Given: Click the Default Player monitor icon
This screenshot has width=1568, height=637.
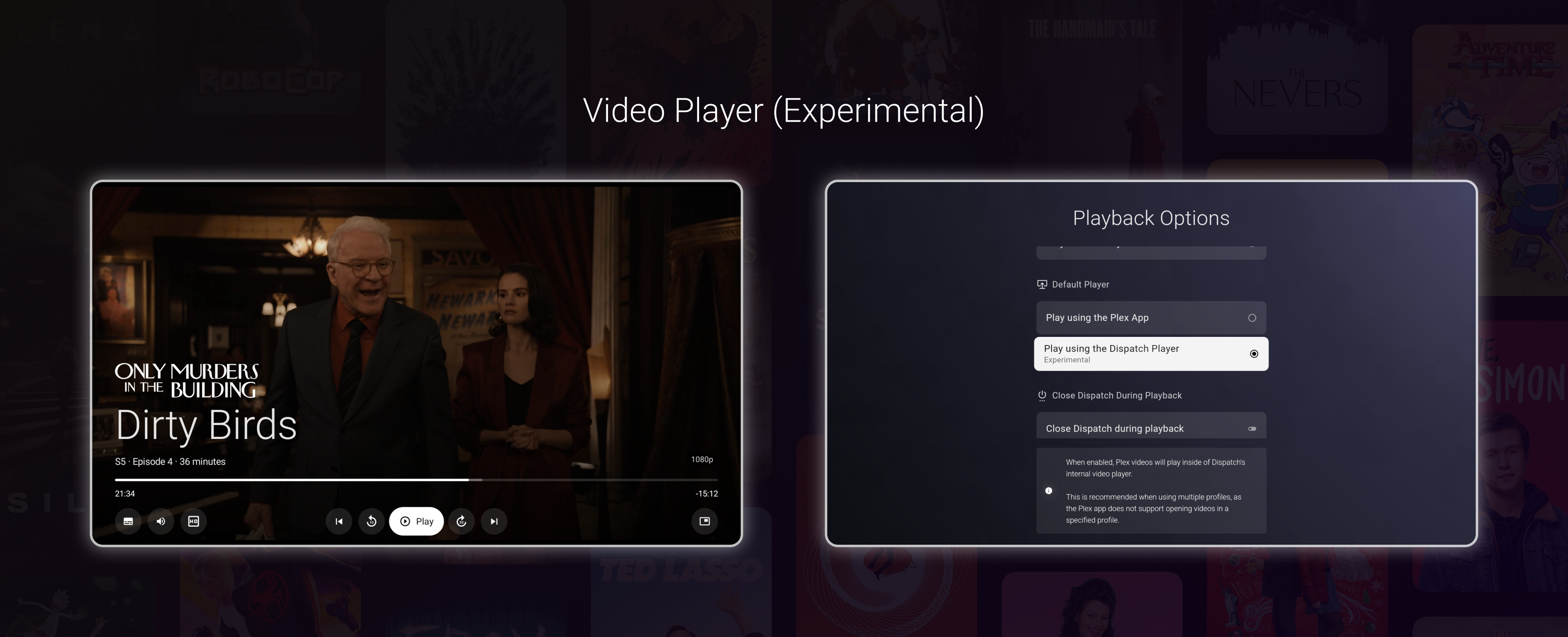Looking at the screenshot, I should [1042, 284].
